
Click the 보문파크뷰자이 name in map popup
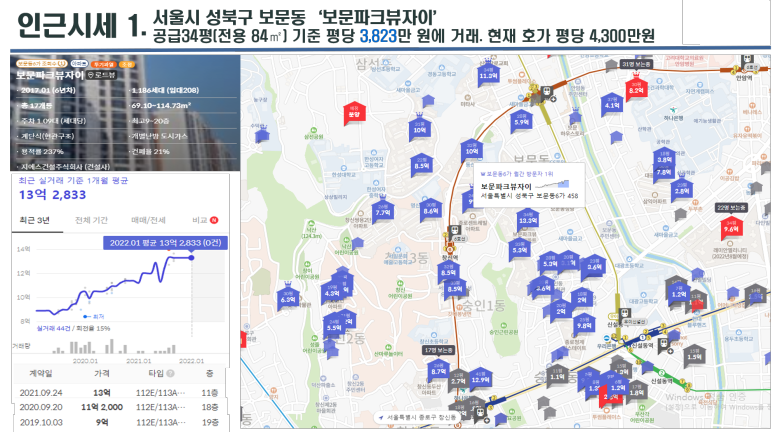coord(506,186)
